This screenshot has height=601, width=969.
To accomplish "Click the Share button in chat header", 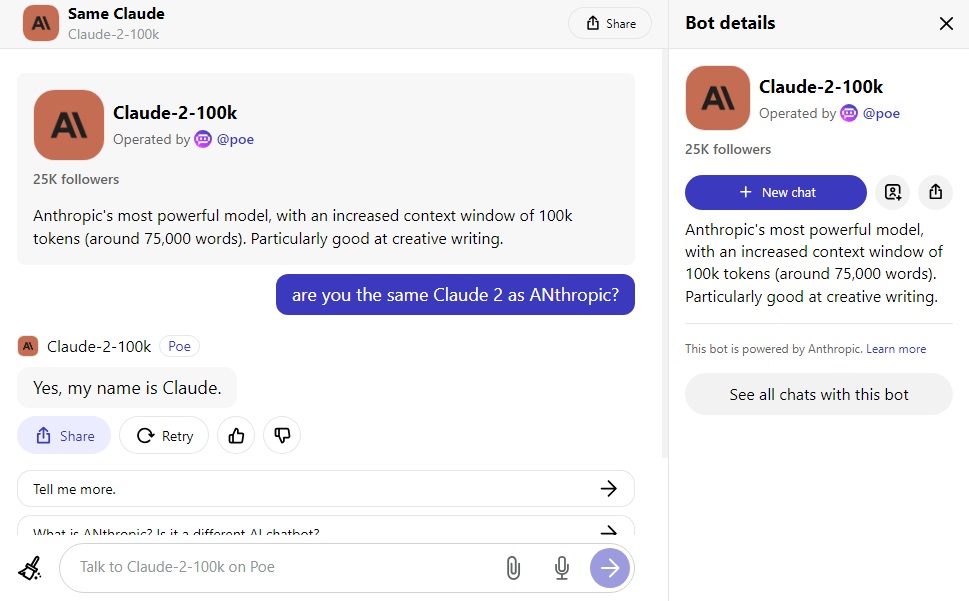I will pyautogui.click(x=610, y=23).
